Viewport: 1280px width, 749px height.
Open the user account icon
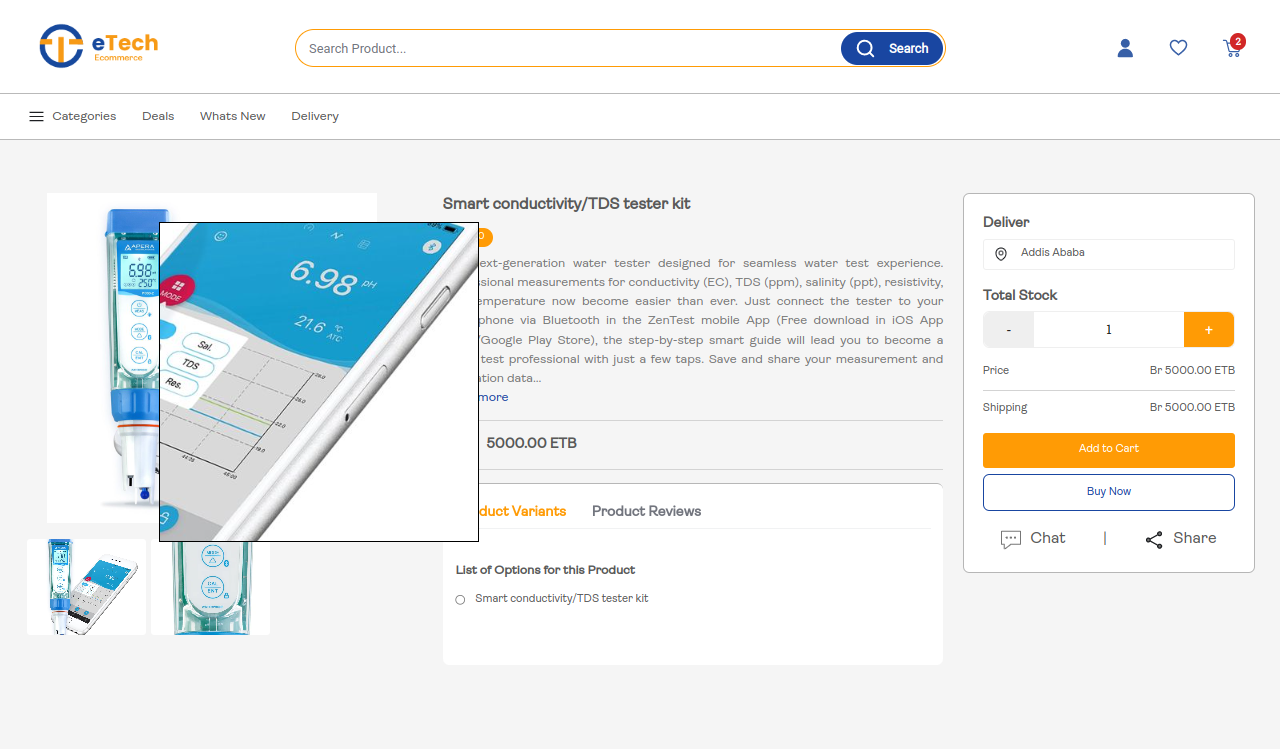coord(1125,48)
